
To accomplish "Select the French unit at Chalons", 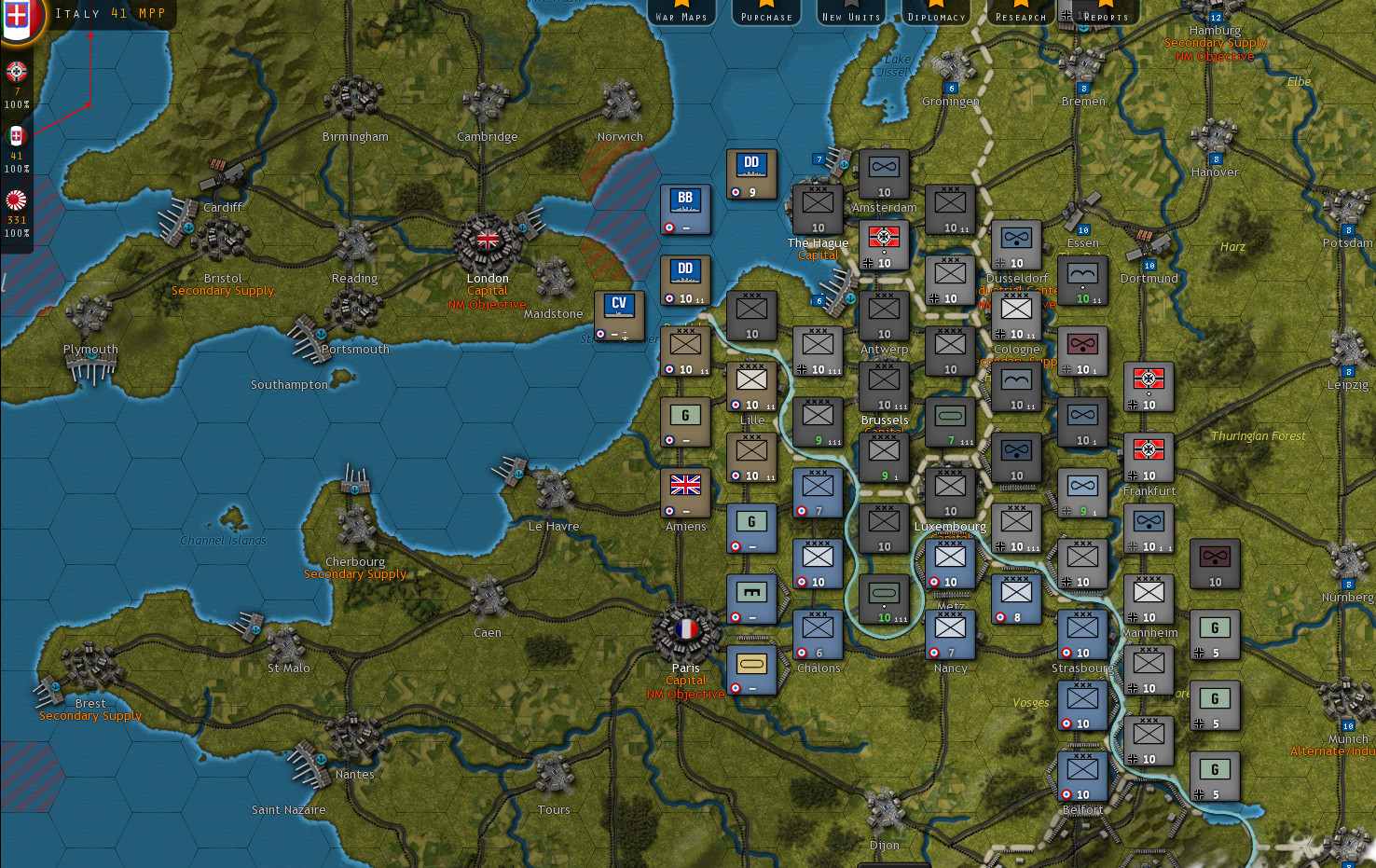I will (818, 634).
